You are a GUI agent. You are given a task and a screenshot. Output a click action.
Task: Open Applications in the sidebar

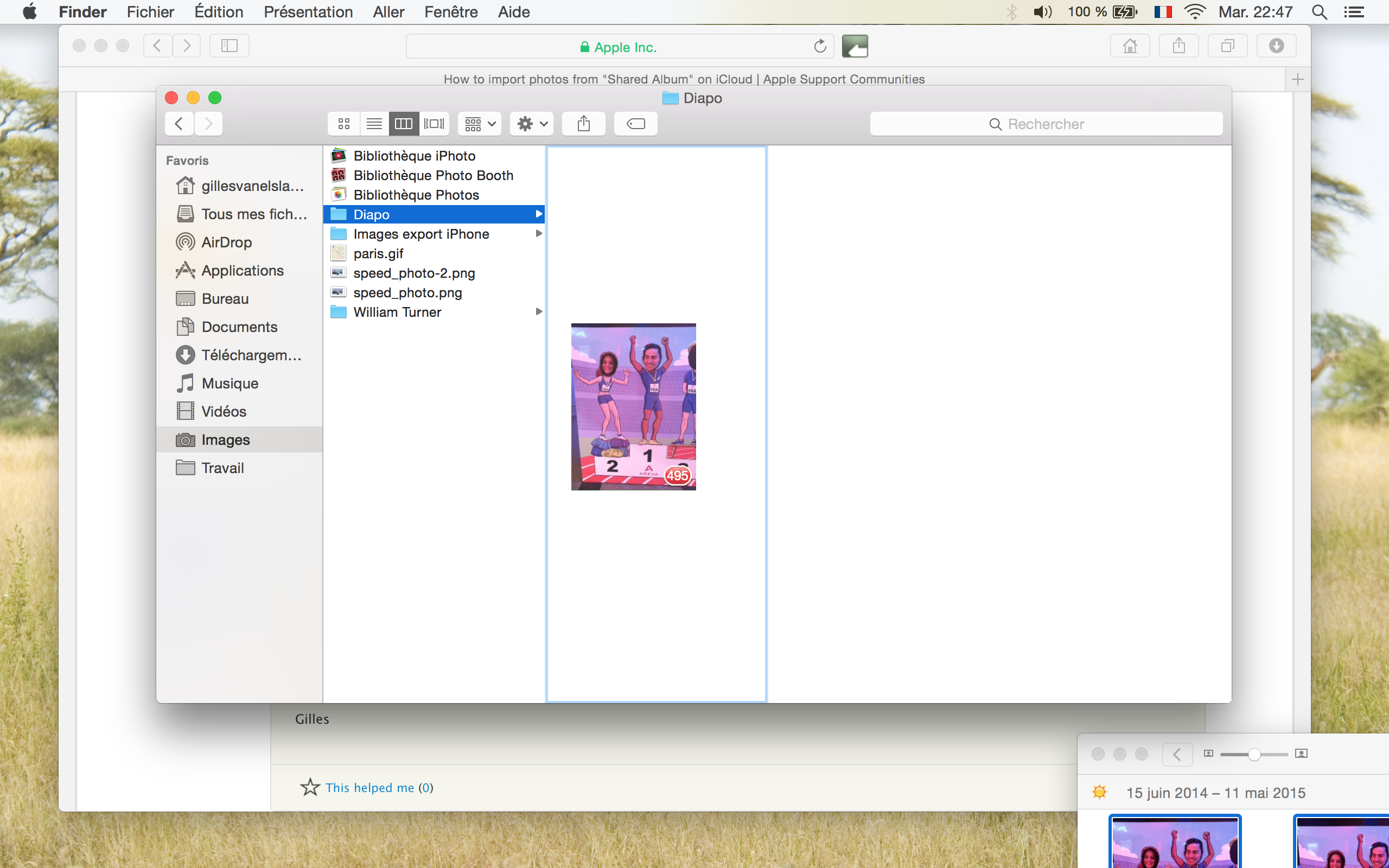(x=241, y=270)
